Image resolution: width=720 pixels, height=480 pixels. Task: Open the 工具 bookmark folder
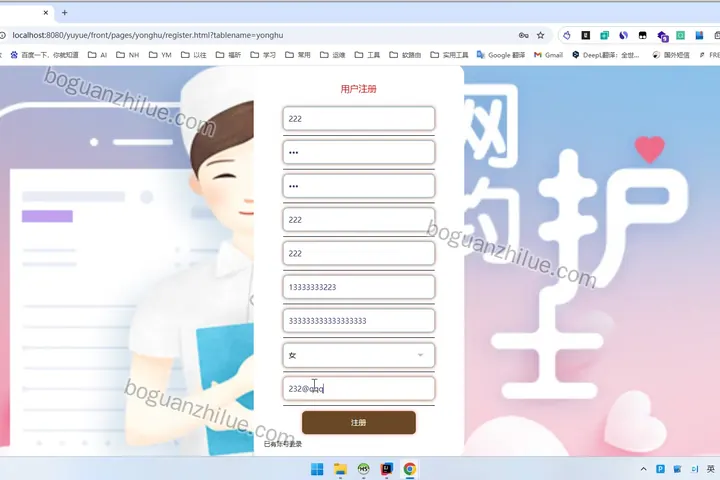[x=367, y=55]
